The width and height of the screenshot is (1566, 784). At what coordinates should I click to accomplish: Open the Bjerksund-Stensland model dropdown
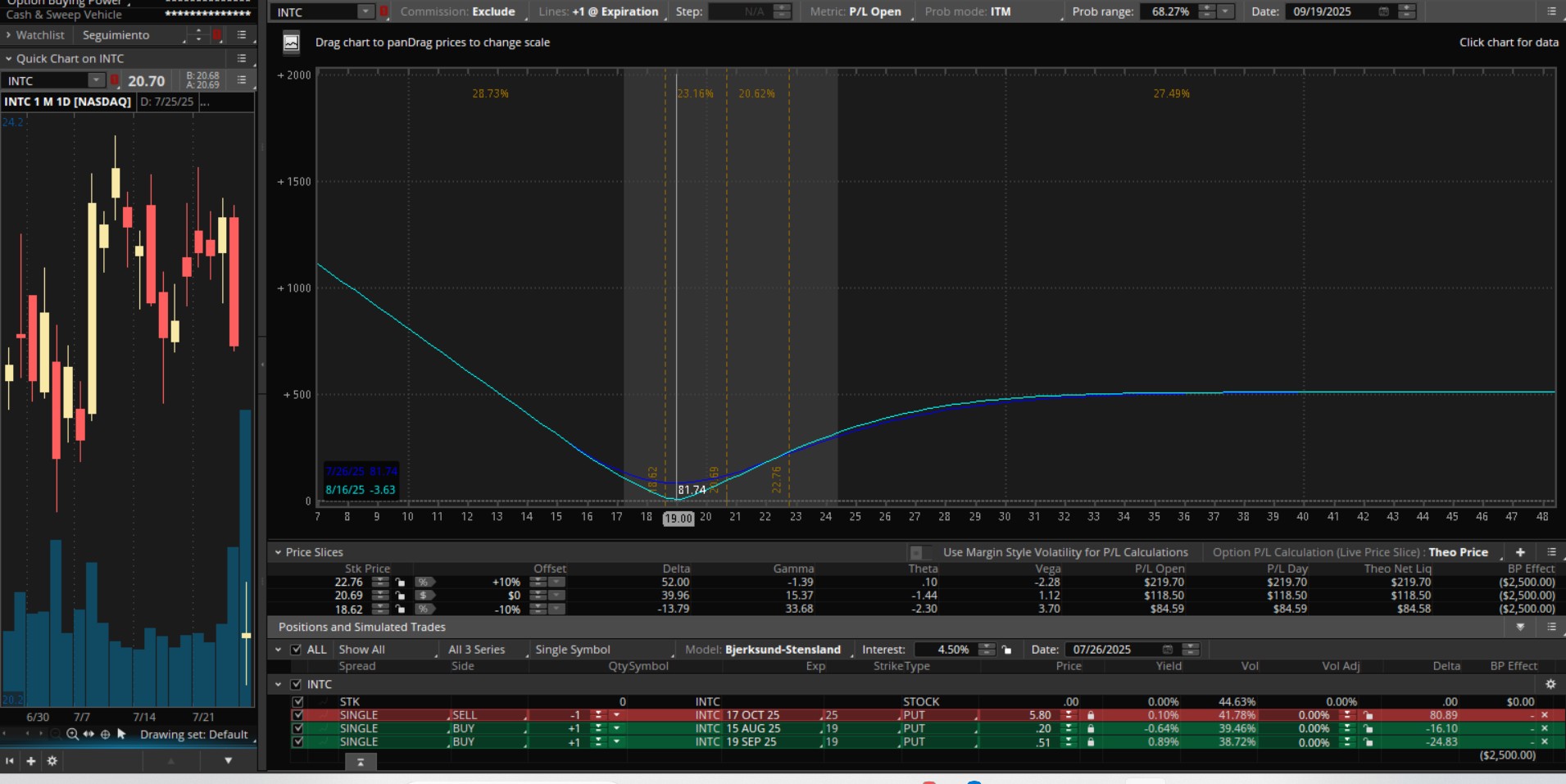tap(783, 650)
